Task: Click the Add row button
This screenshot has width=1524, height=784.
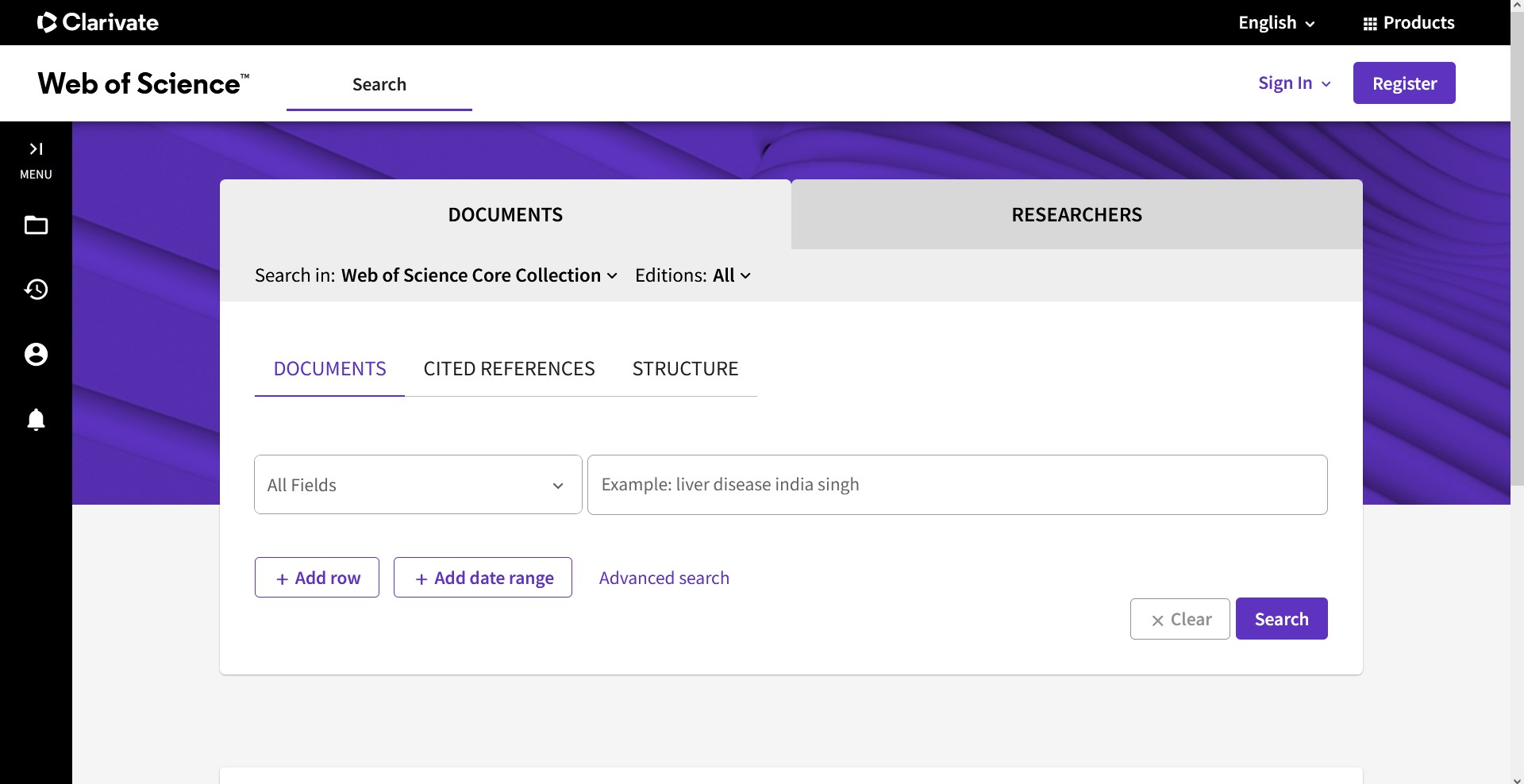Action: click(317, 578)
